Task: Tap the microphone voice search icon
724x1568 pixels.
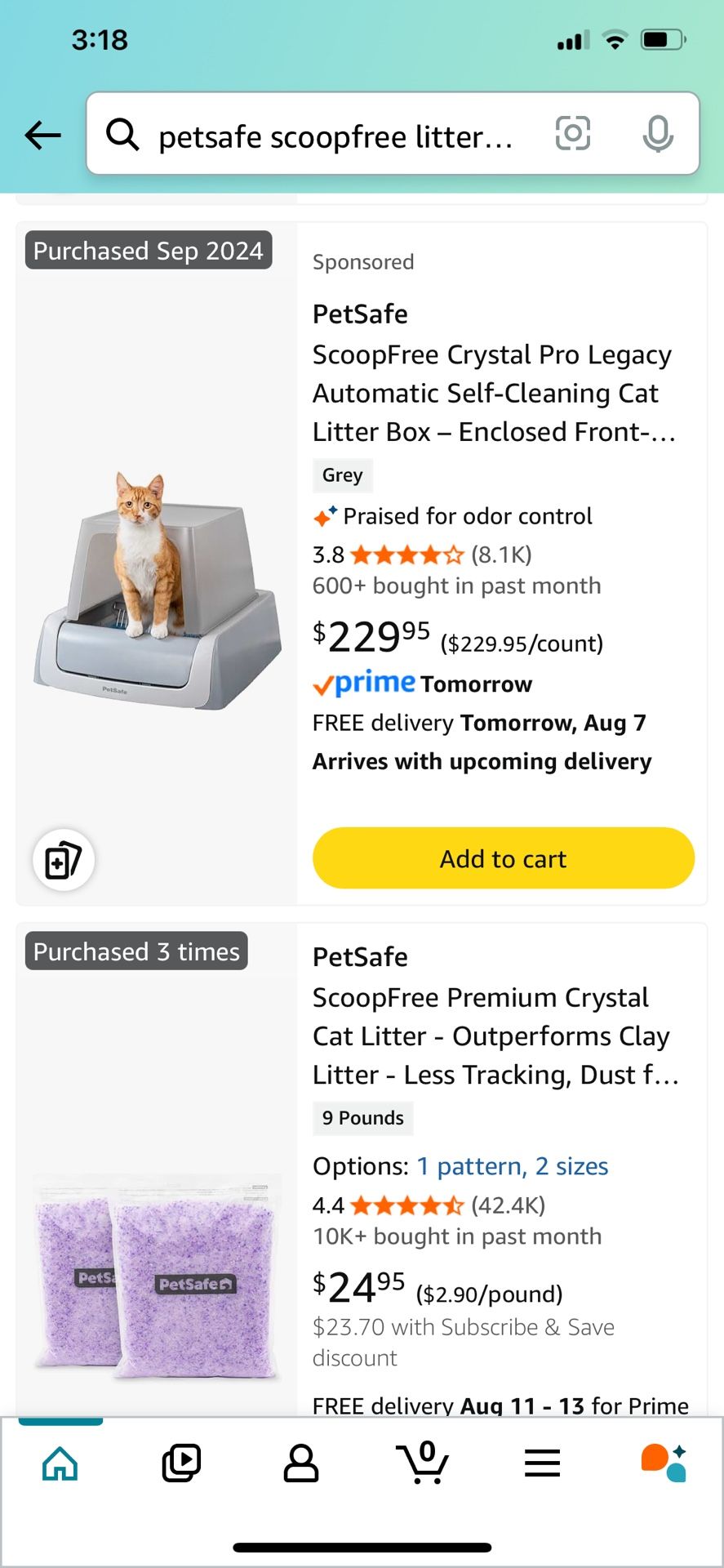Action: [x=657, y=134]
